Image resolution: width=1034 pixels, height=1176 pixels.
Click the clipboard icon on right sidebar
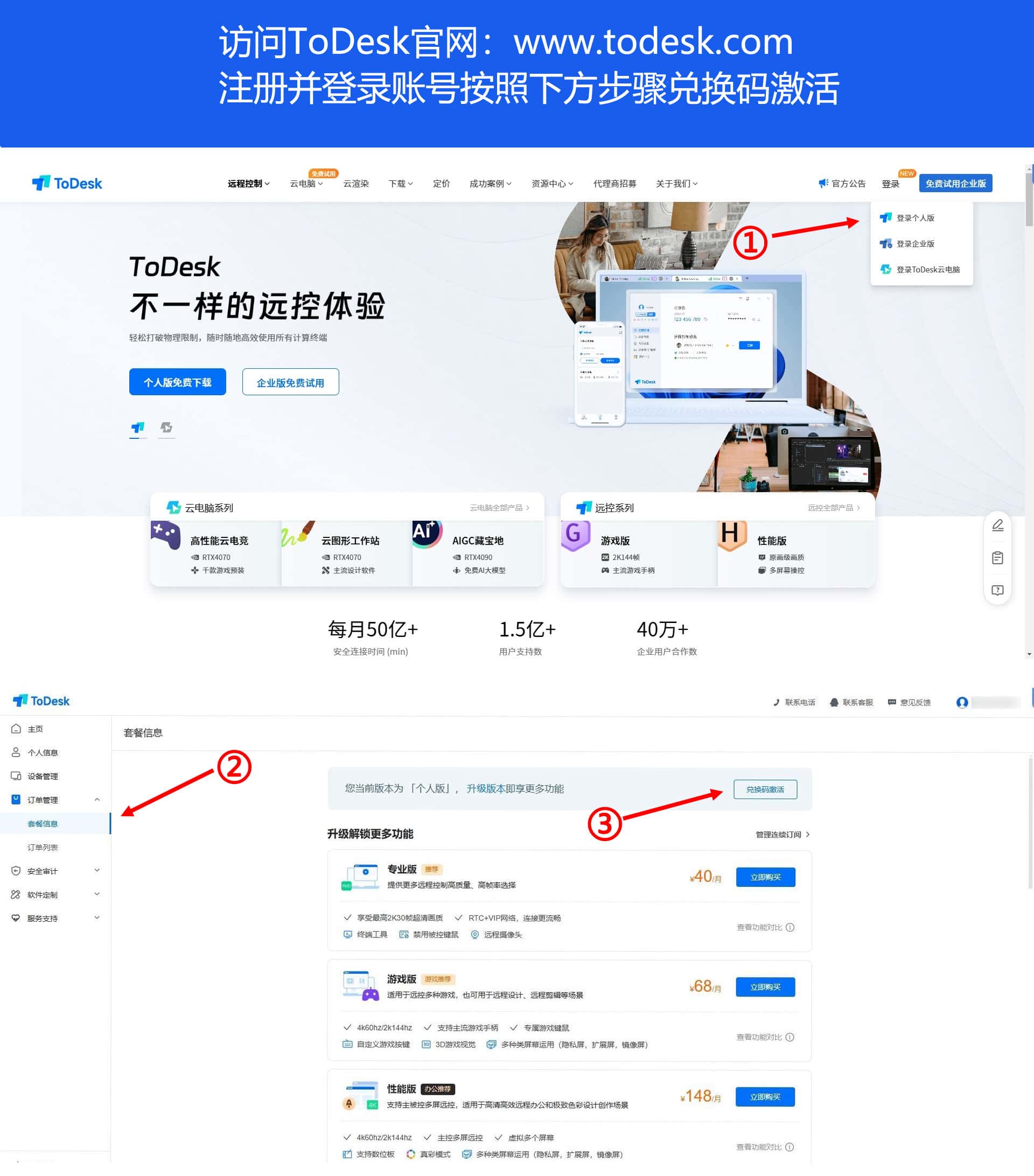tap(997, 557)
